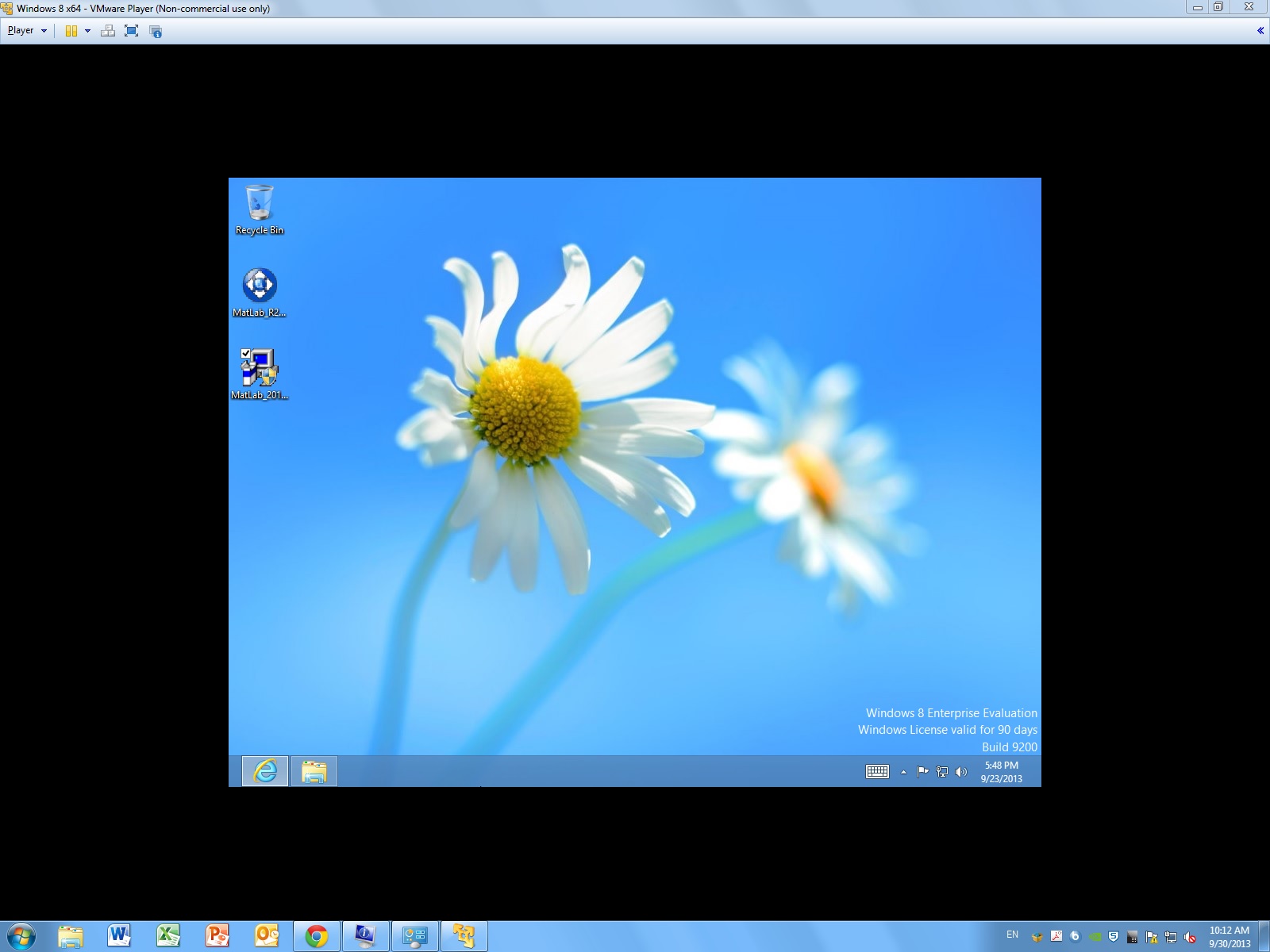The image size is (1270, 952).
Task: Click the muted speaker icon in the host tray
Action: tap(1190, 936)
